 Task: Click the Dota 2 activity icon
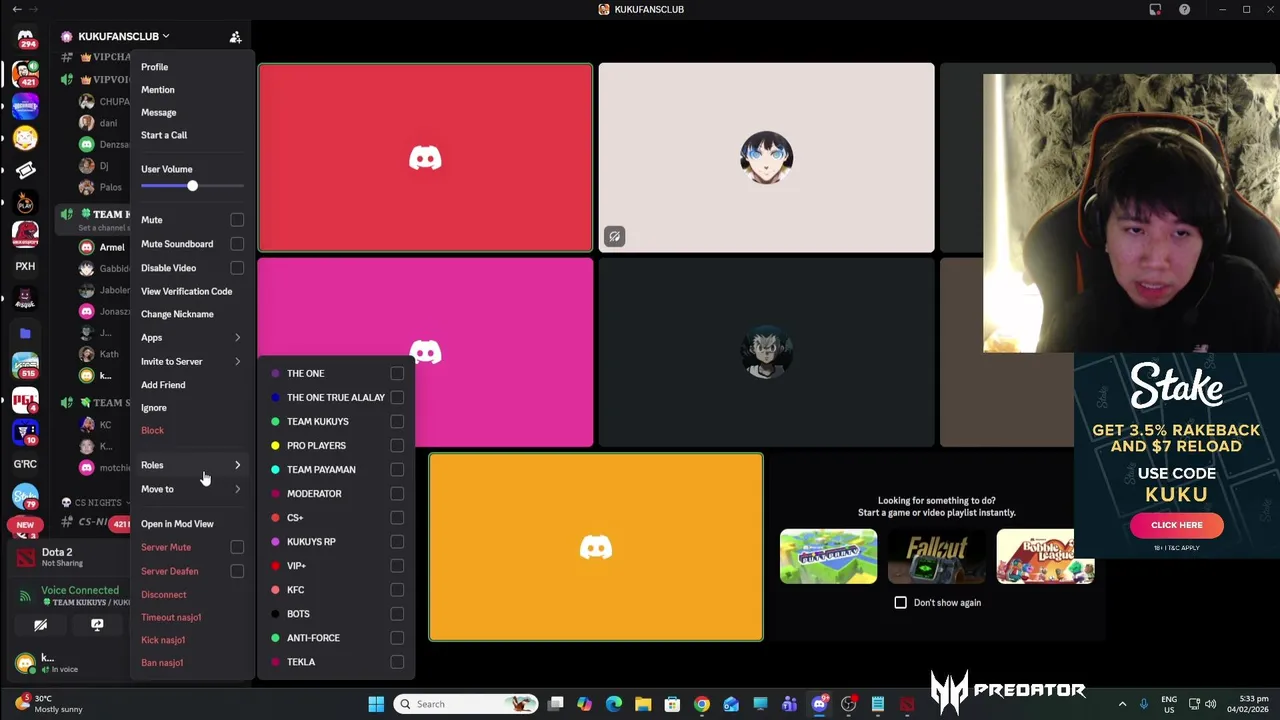(x=25, y=556)
